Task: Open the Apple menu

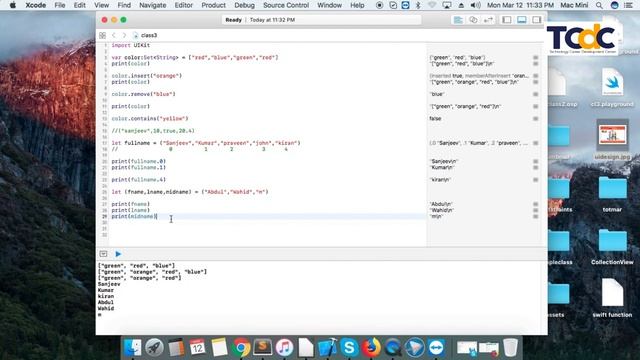Action: pyautogui.click(x=13, y=5)
